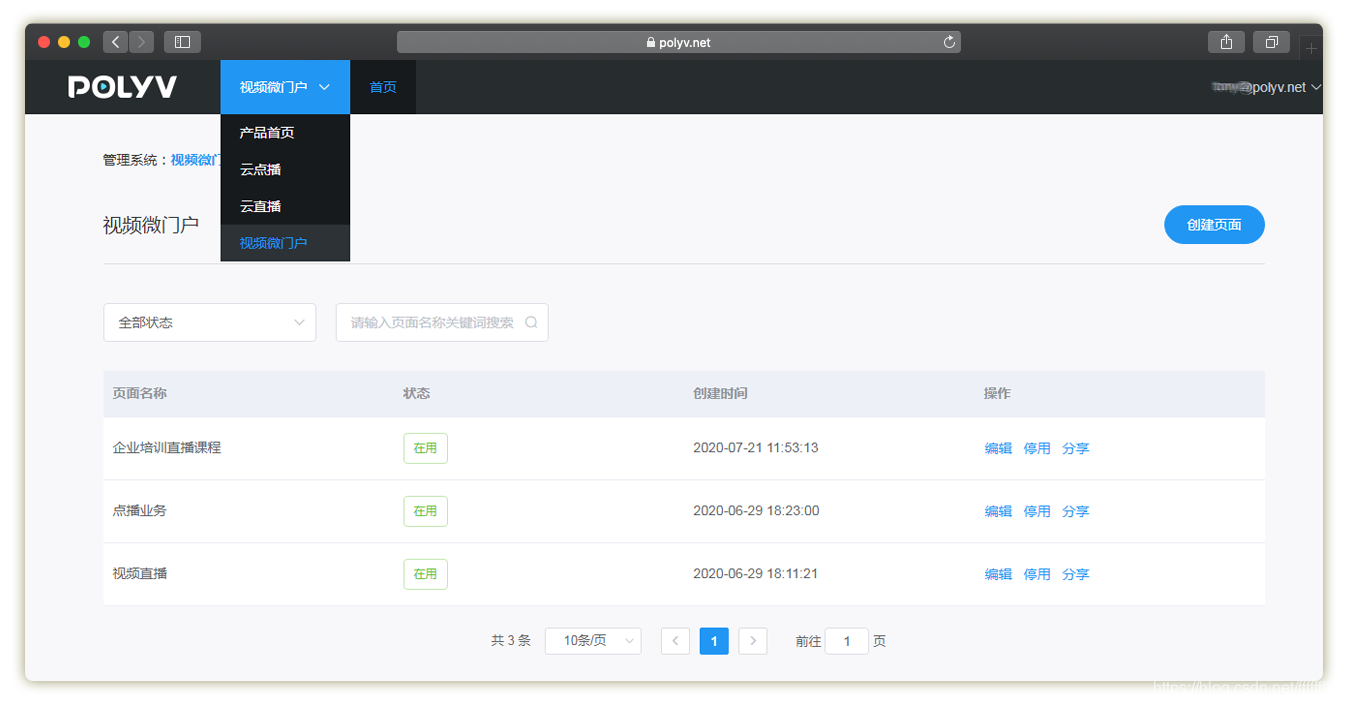Click the Safari back arrow button
Viewport: 1349px width, 707px height.
point(116,42)
